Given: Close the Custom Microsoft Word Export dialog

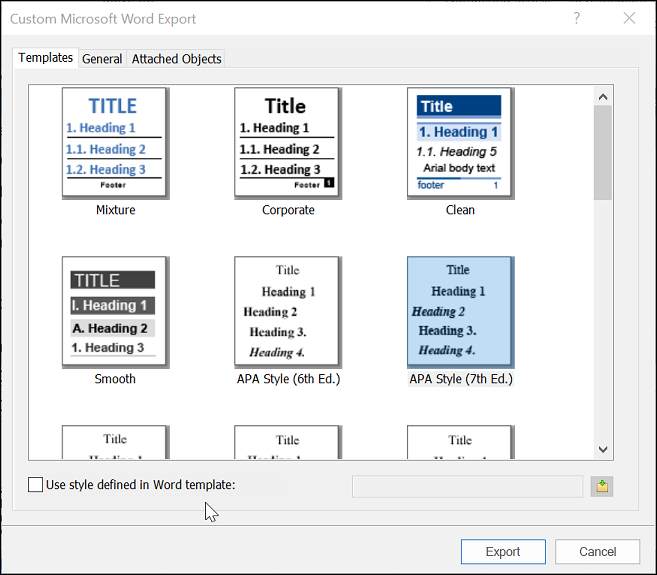Looking at the screenshot, I should pos(629,18).
